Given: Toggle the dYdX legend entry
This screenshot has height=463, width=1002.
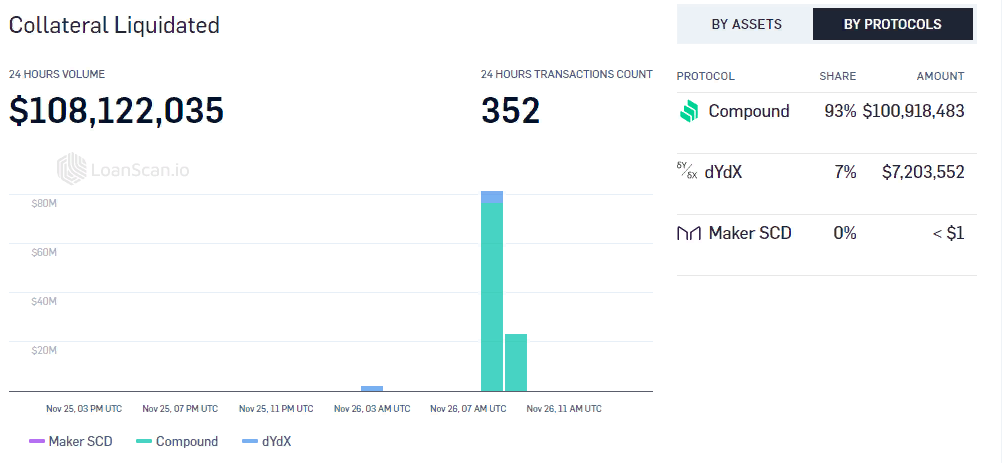Looking at the screenshot, I should tap(266, 441).
